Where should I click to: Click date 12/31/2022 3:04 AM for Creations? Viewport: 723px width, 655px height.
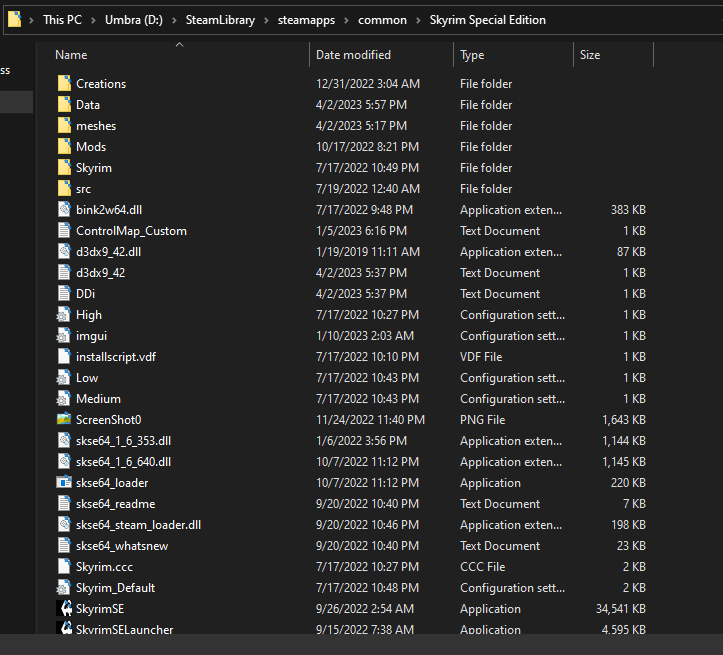coord(368,83)
